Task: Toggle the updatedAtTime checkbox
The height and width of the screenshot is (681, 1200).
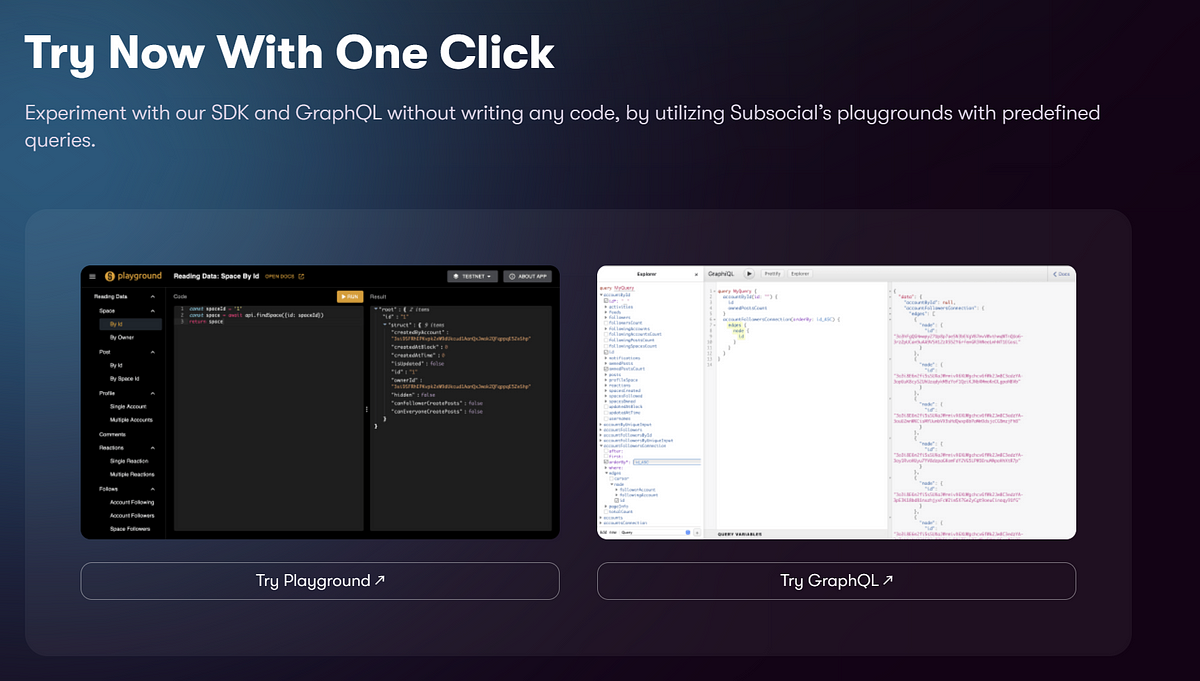Action: coord(606,413)
